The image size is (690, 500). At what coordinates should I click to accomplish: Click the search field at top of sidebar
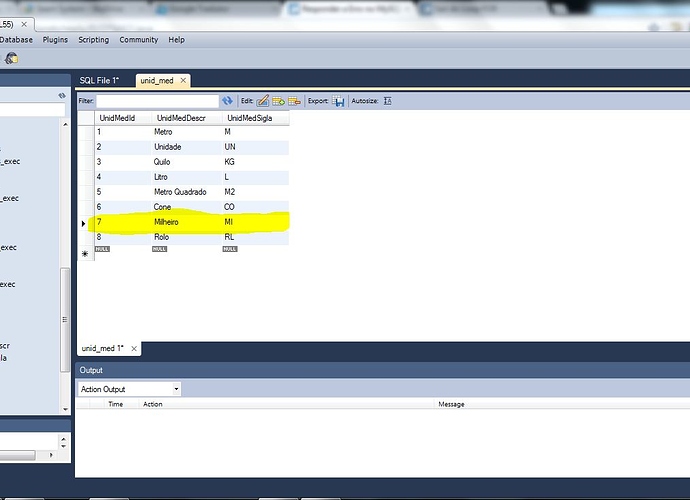tap(32, 109)
